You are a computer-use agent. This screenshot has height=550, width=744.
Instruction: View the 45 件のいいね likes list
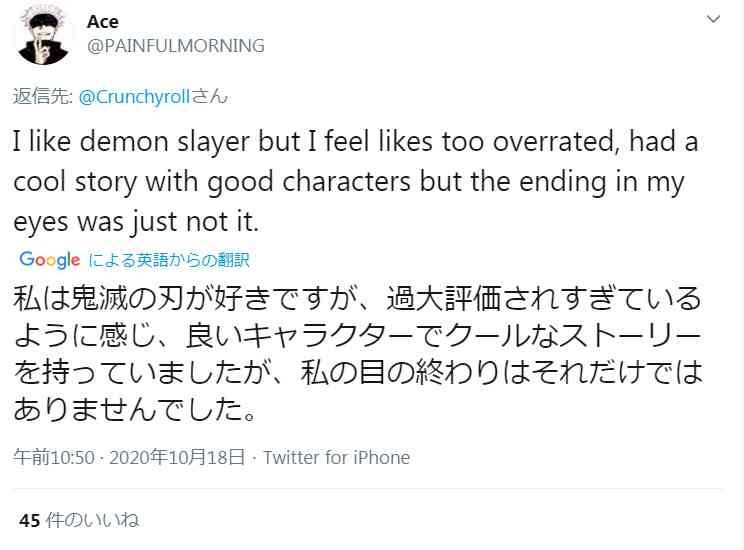click(x=79, y=520)
